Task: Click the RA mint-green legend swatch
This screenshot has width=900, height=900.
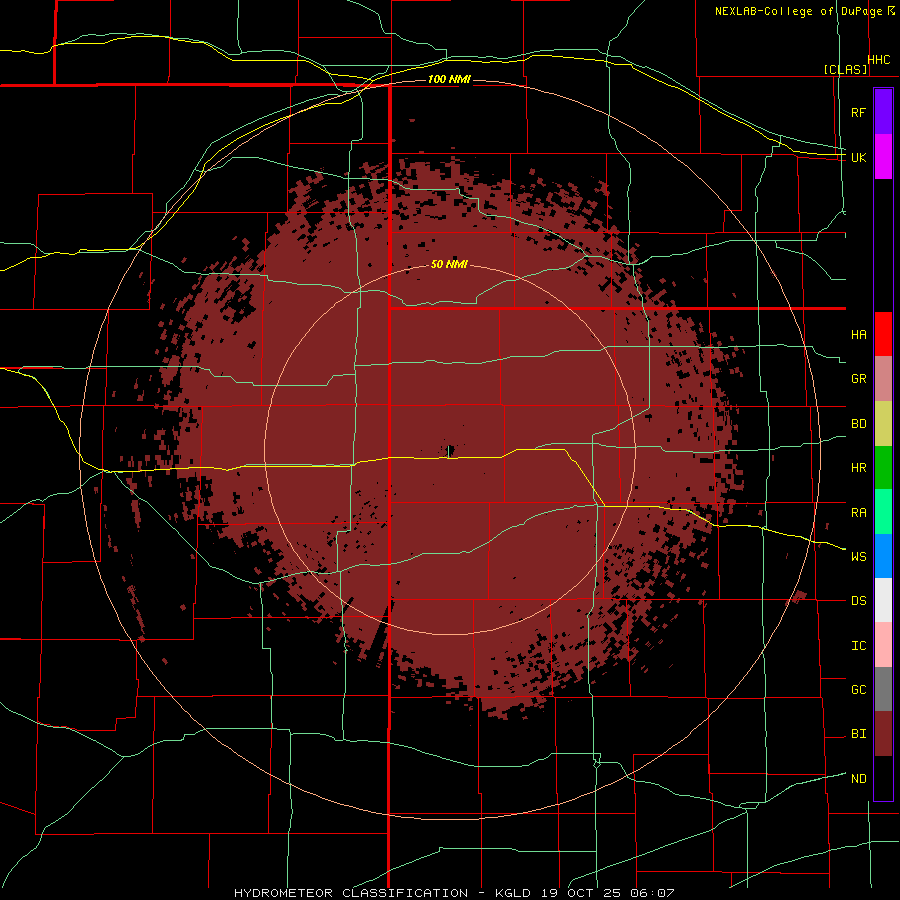Action: click(x=883, y=512)
